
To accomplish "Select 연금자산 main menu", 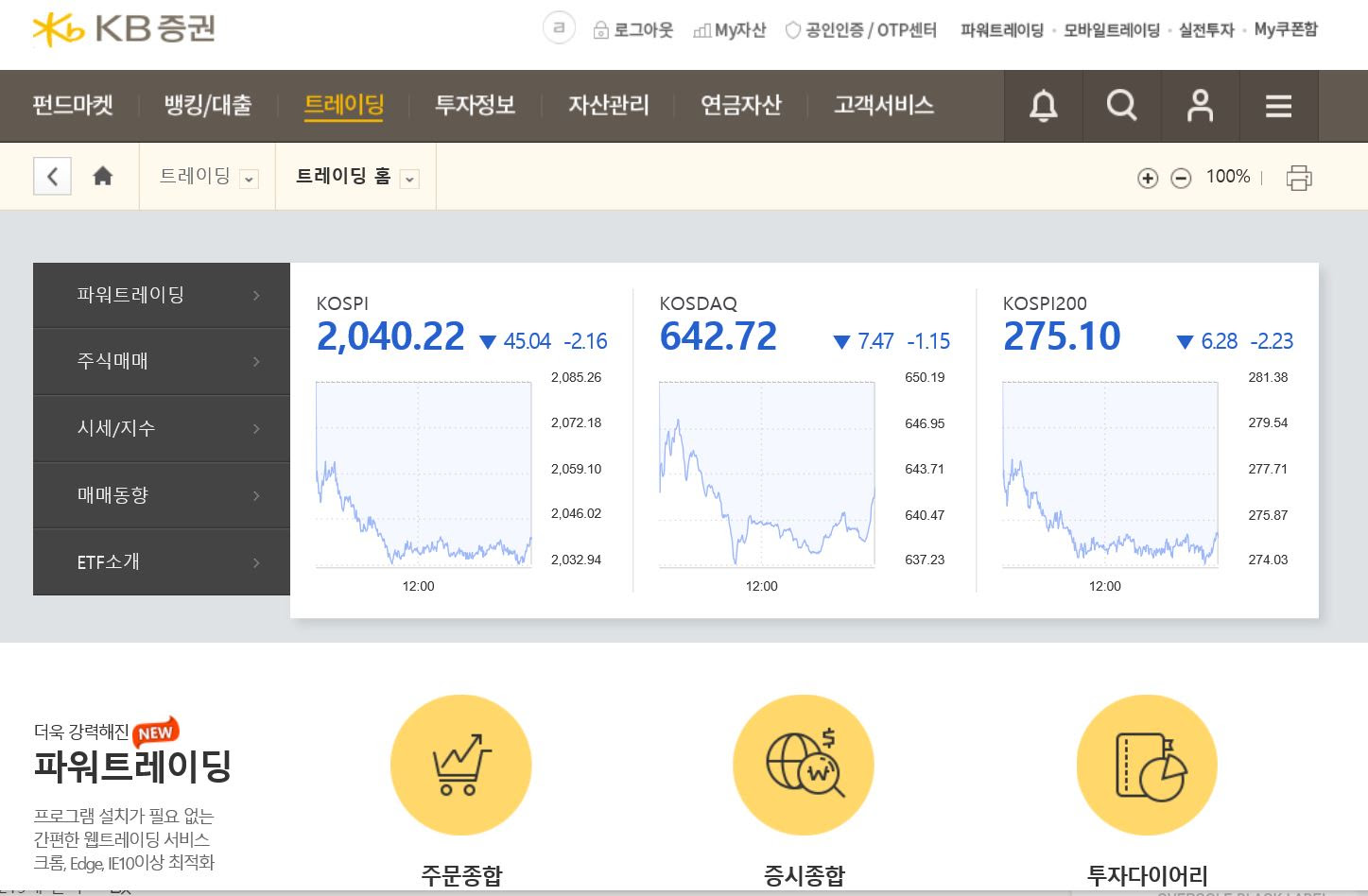I will pos(741,105).
